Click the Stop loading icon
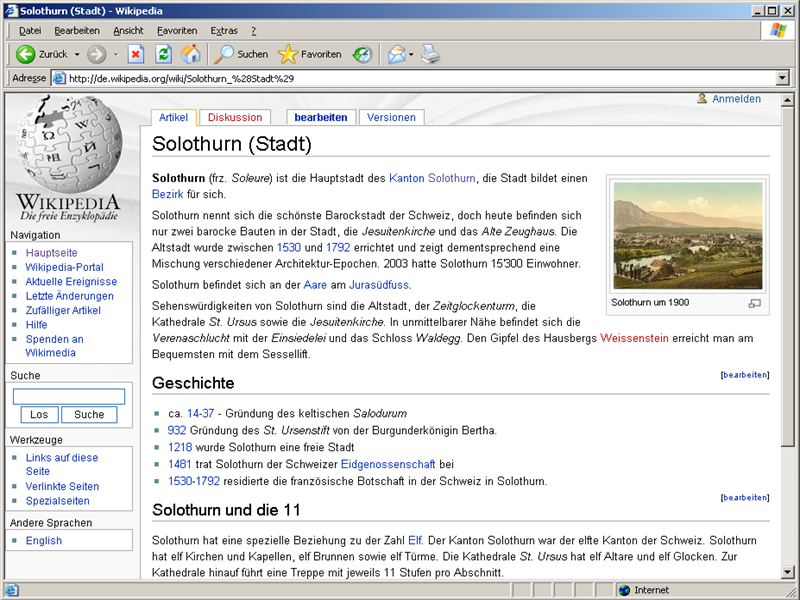800x600 pixels. [136, 54]
